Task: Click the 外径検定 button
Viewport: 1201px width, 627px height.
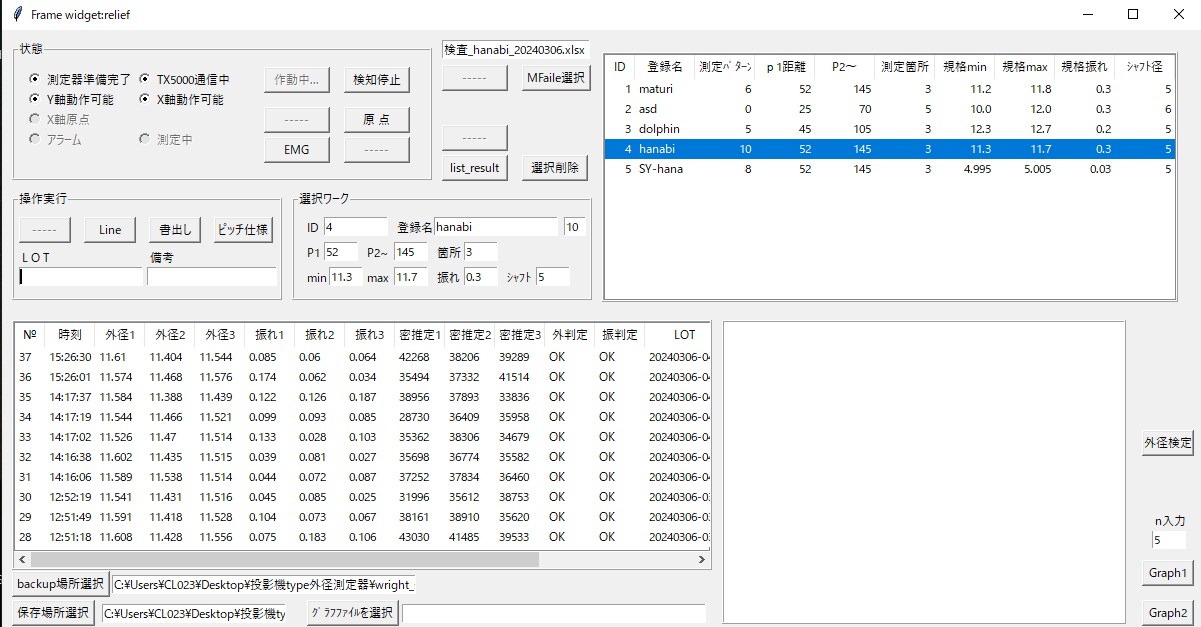Action: pos(1167,442)
